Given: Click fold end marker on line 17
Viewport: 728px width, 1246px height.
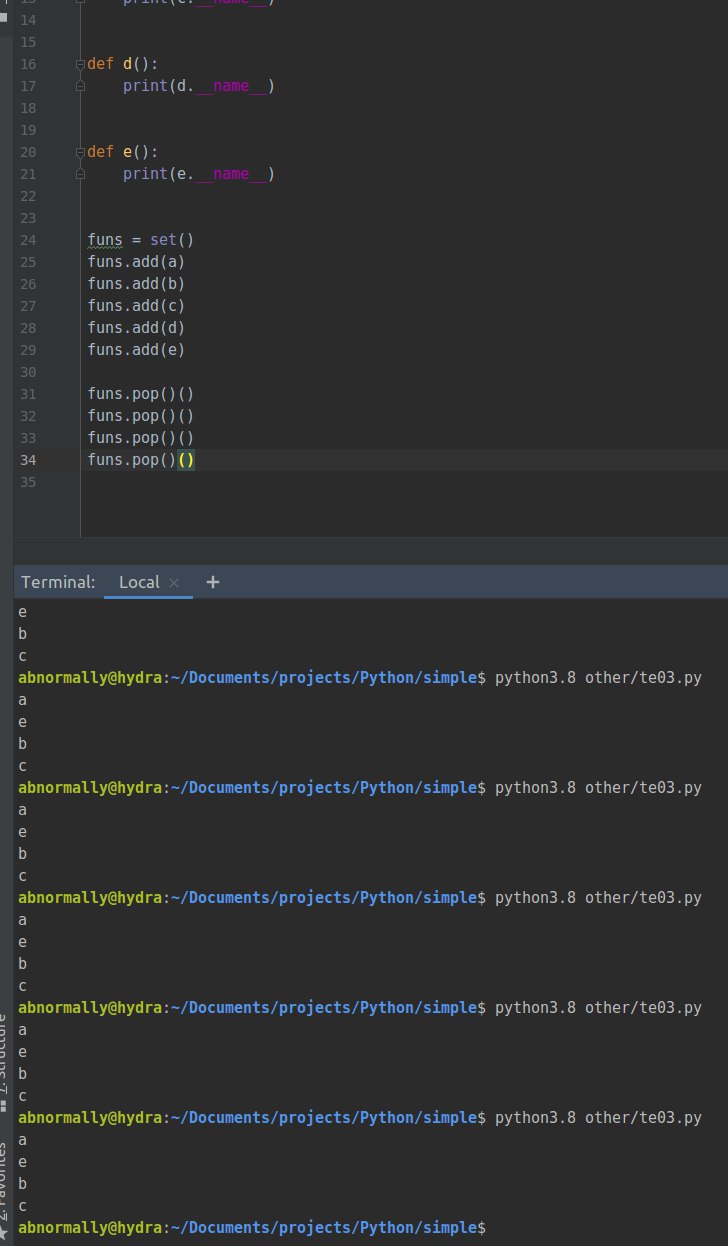Looking at the screenshot, I should pos(81,86).
